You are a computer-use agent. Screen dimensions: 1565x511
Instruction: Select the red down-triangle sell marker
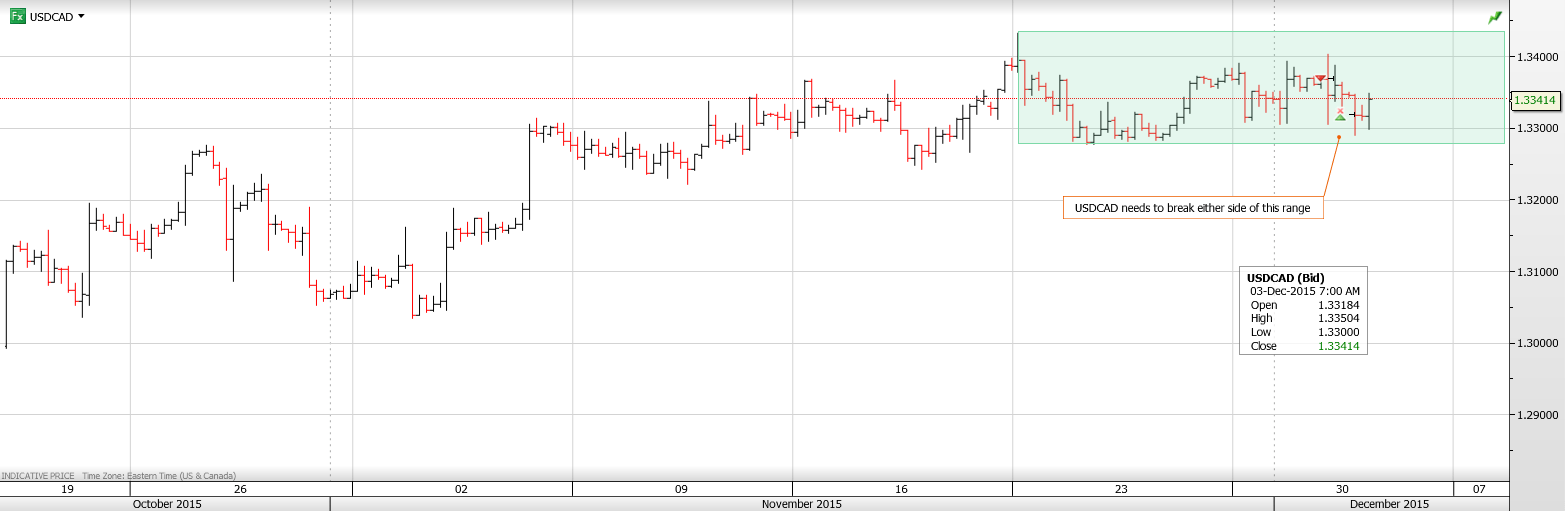click(1320, 78)
